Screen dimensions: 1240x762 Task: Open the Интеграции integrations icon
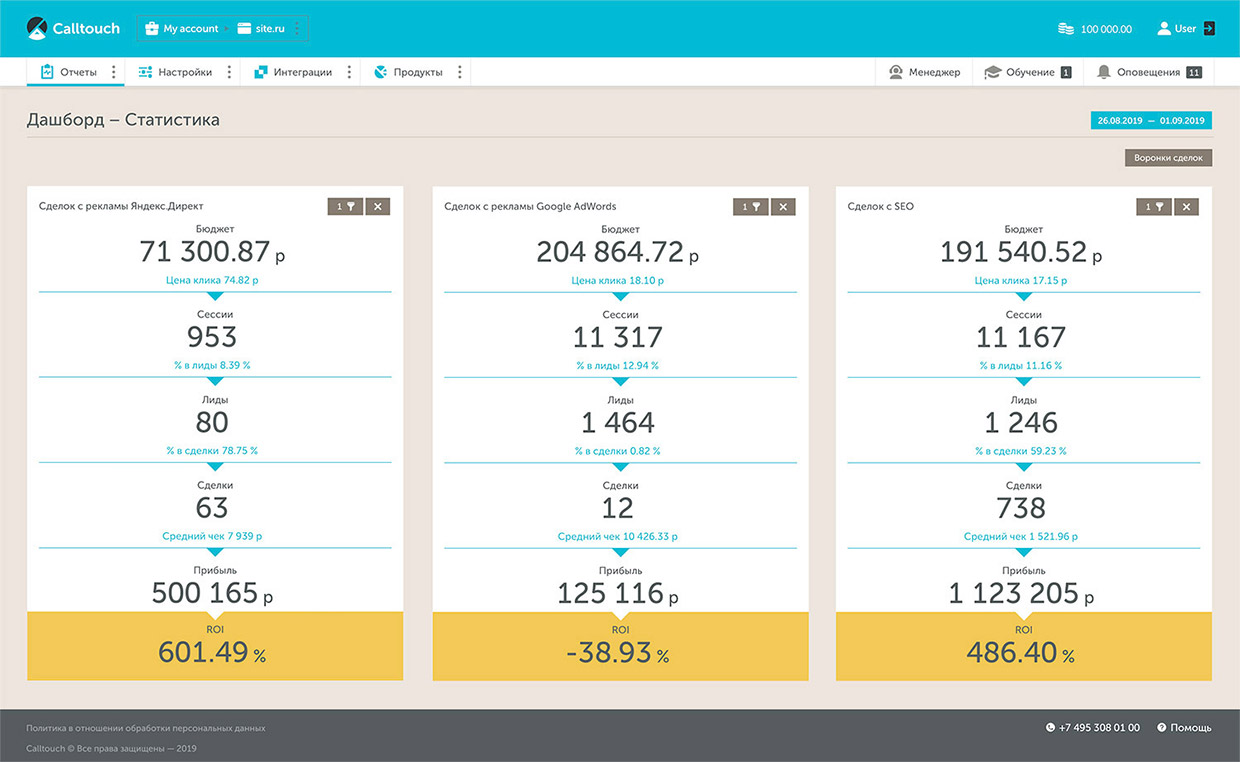tap(263, 71)
